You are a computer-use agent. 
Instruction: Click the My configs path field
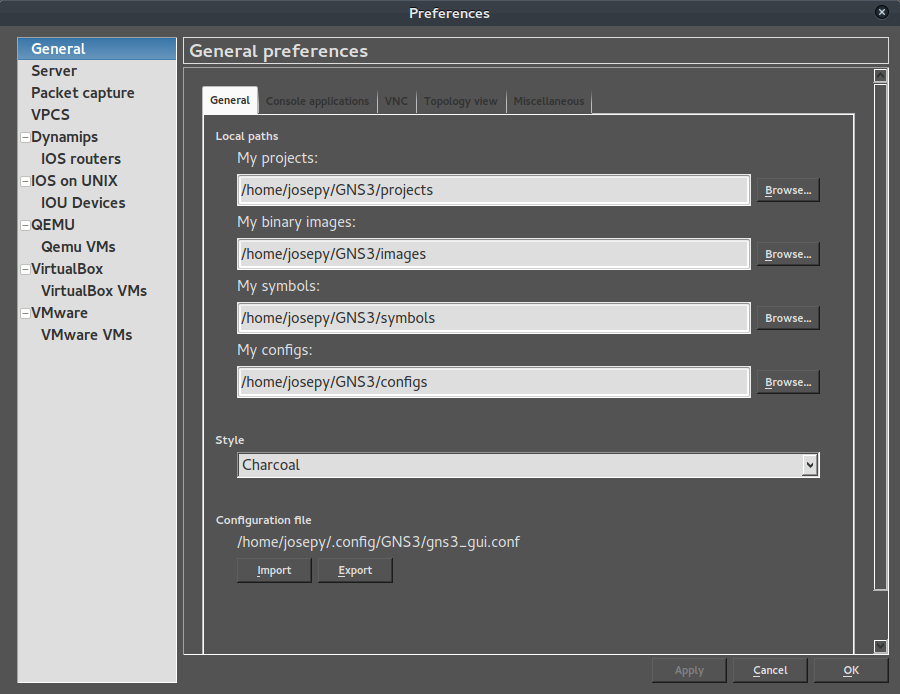pos(494,382)
